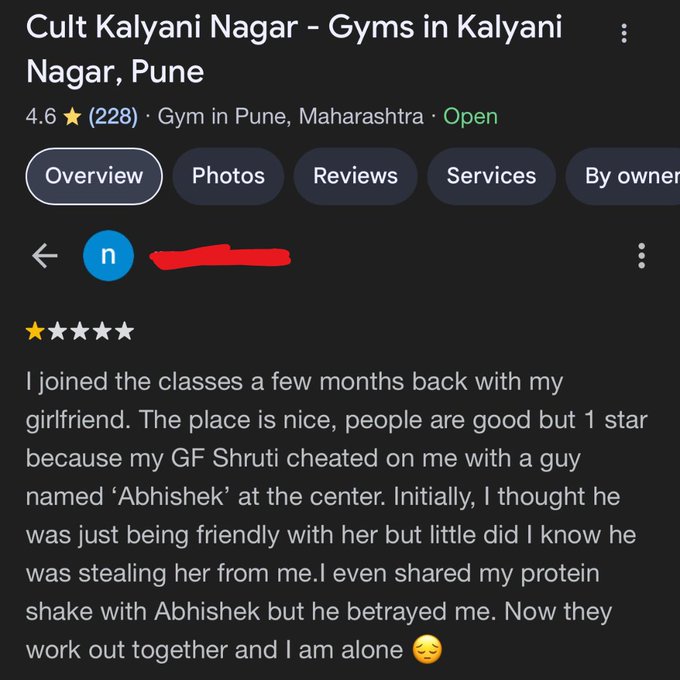Viewport: 680px width, 680px height.
Task: Click the yellow rating star beside 4.6
Action: (72, 117)
